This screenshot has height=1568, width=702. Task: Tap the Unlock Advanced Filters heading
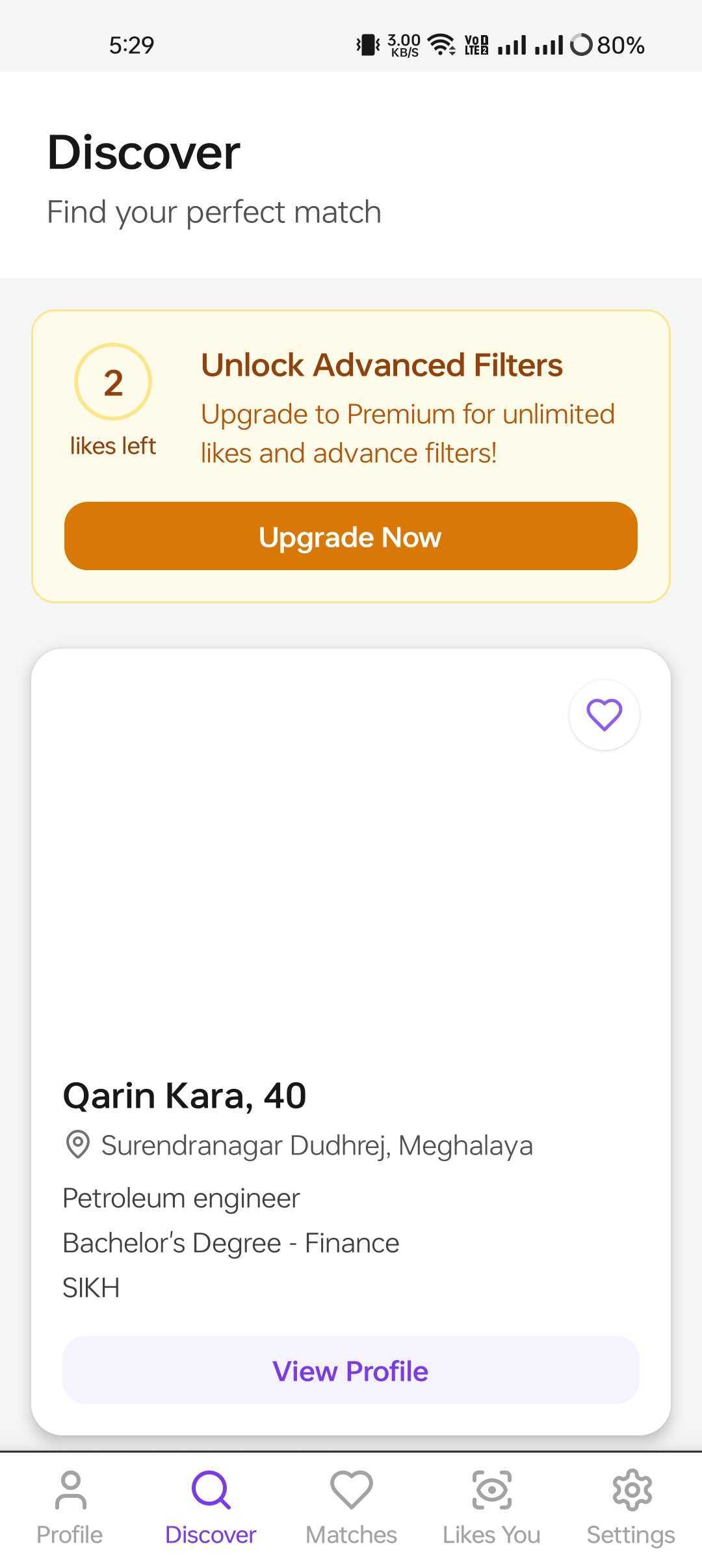coord(382,365)
